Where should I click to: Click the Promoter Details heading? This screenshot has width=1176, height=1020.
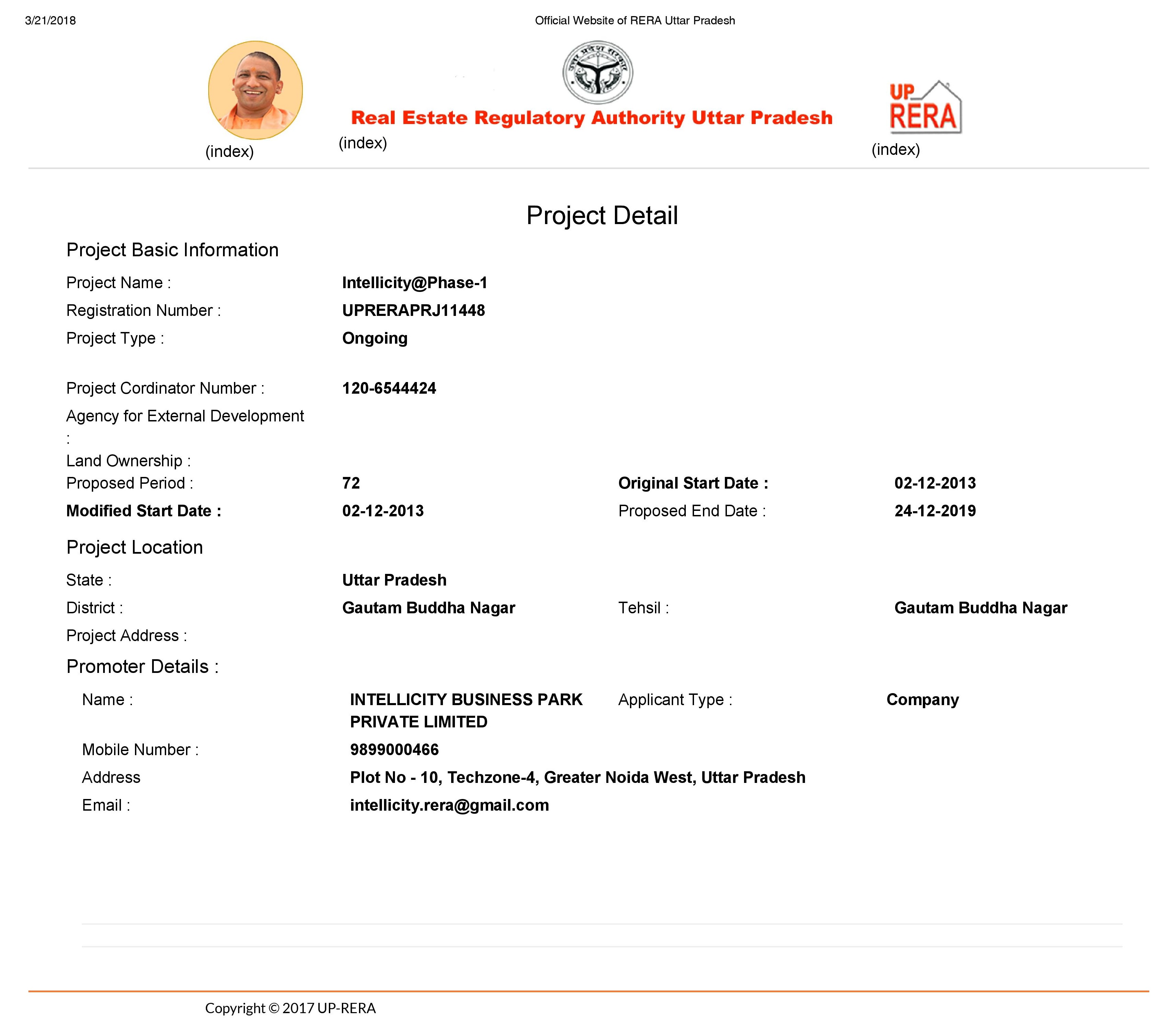coord(142,666)
